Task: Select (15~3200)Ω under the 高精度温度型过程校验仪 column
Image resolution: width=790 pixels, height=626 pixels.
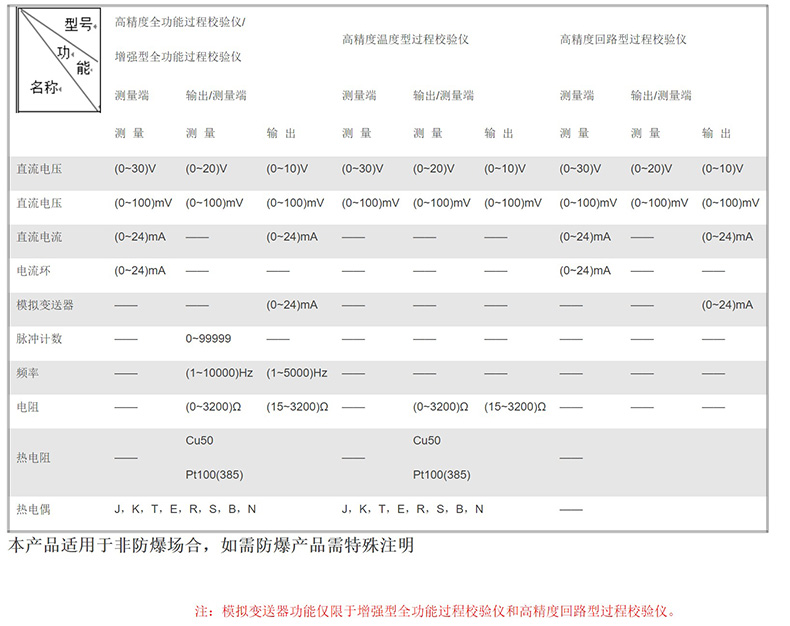Action: coord(515,407)
